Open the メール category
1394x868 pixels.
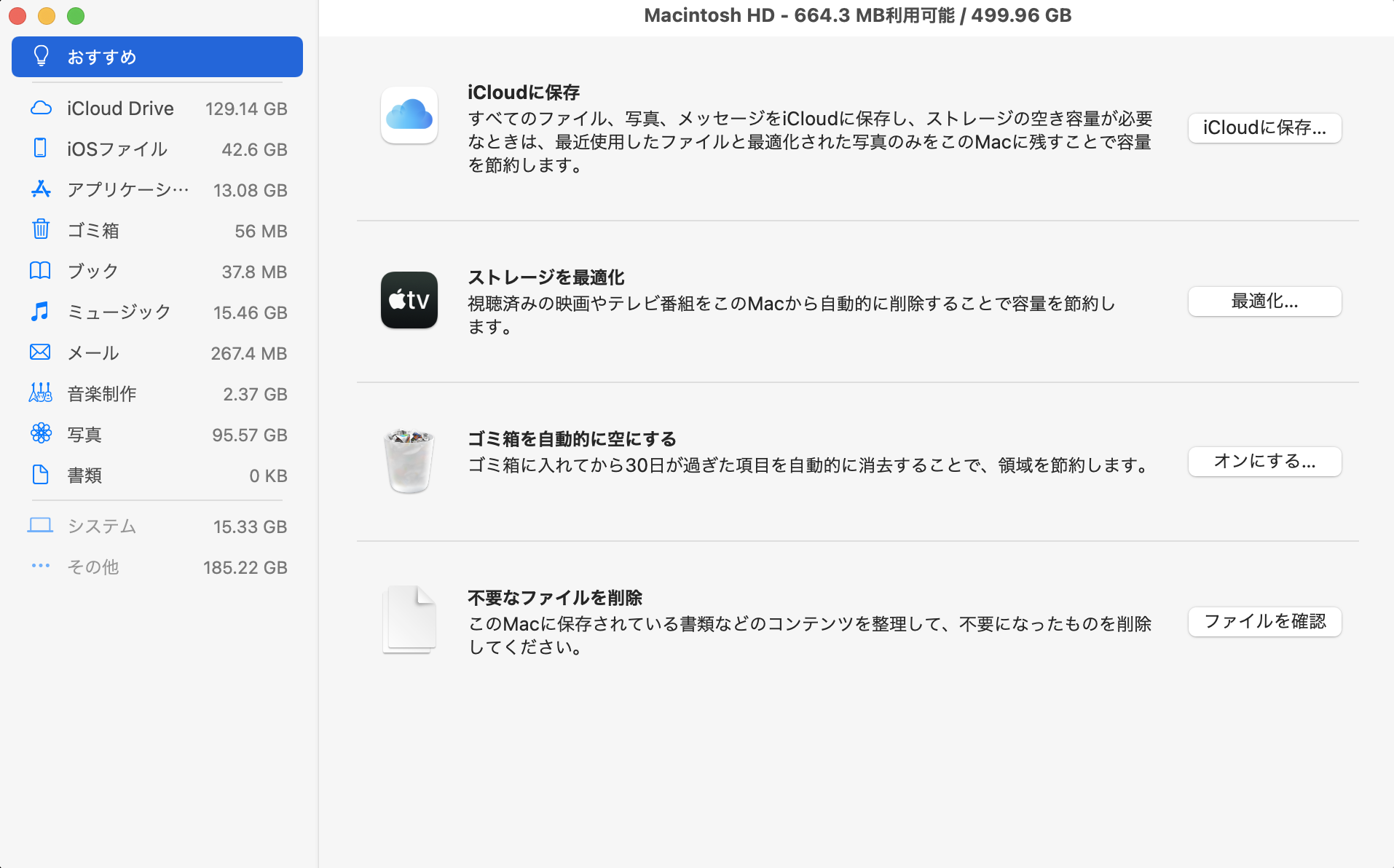[x=157, y=353]
